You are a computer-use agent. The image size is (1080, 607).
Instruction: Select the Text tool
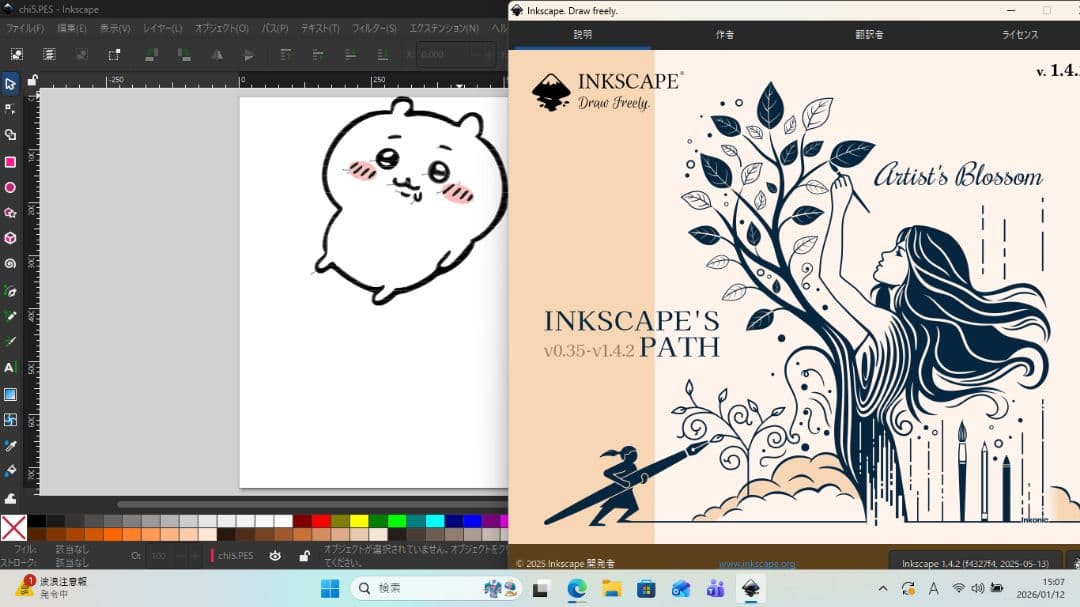pos(10,368)
